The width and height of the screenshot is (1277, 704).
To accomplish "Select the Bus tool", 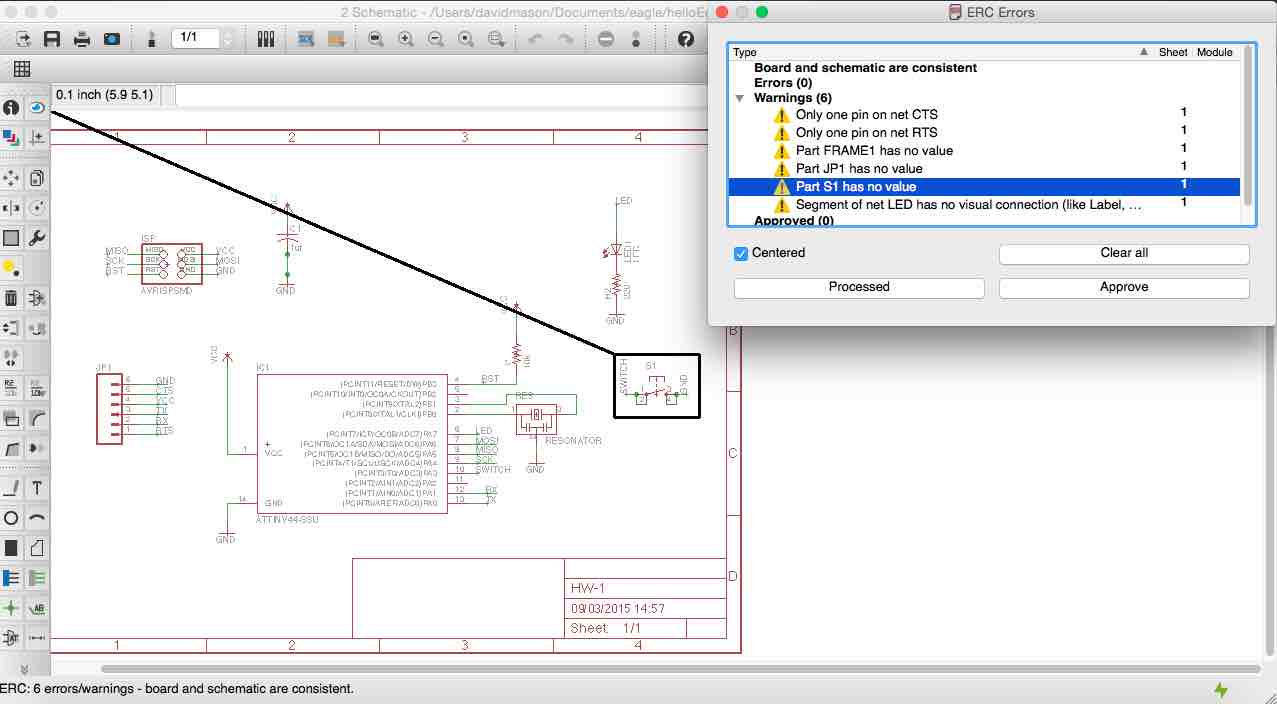I will point(11,578).
